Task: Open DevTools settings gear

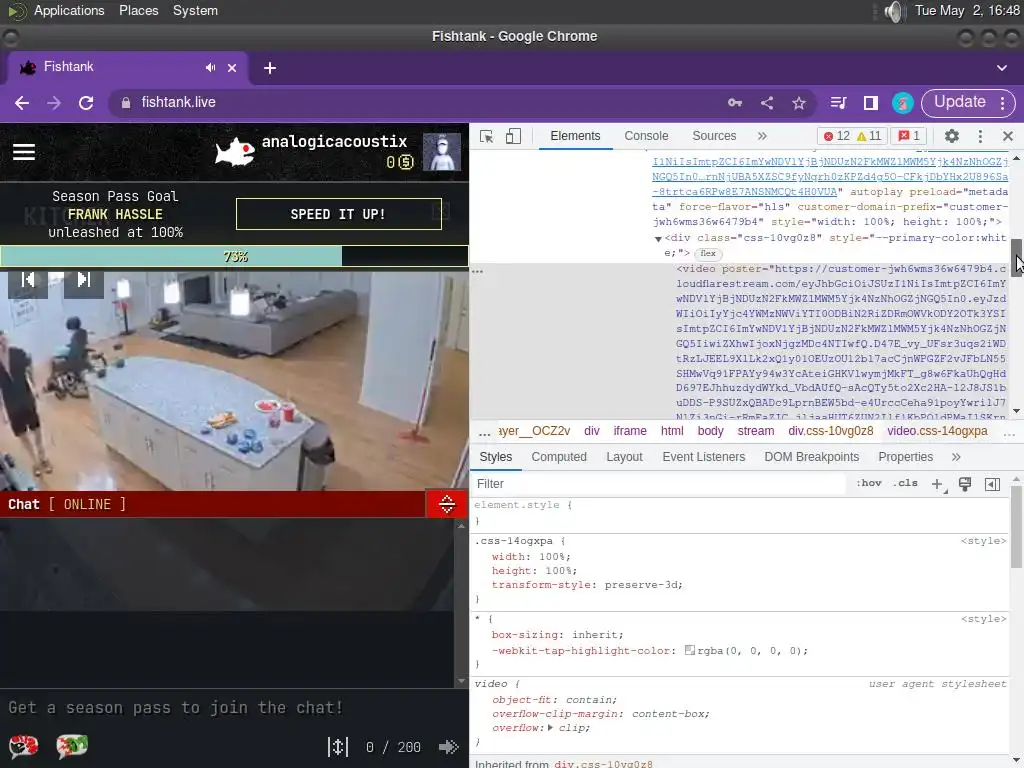Action: [x=952, y=136]
